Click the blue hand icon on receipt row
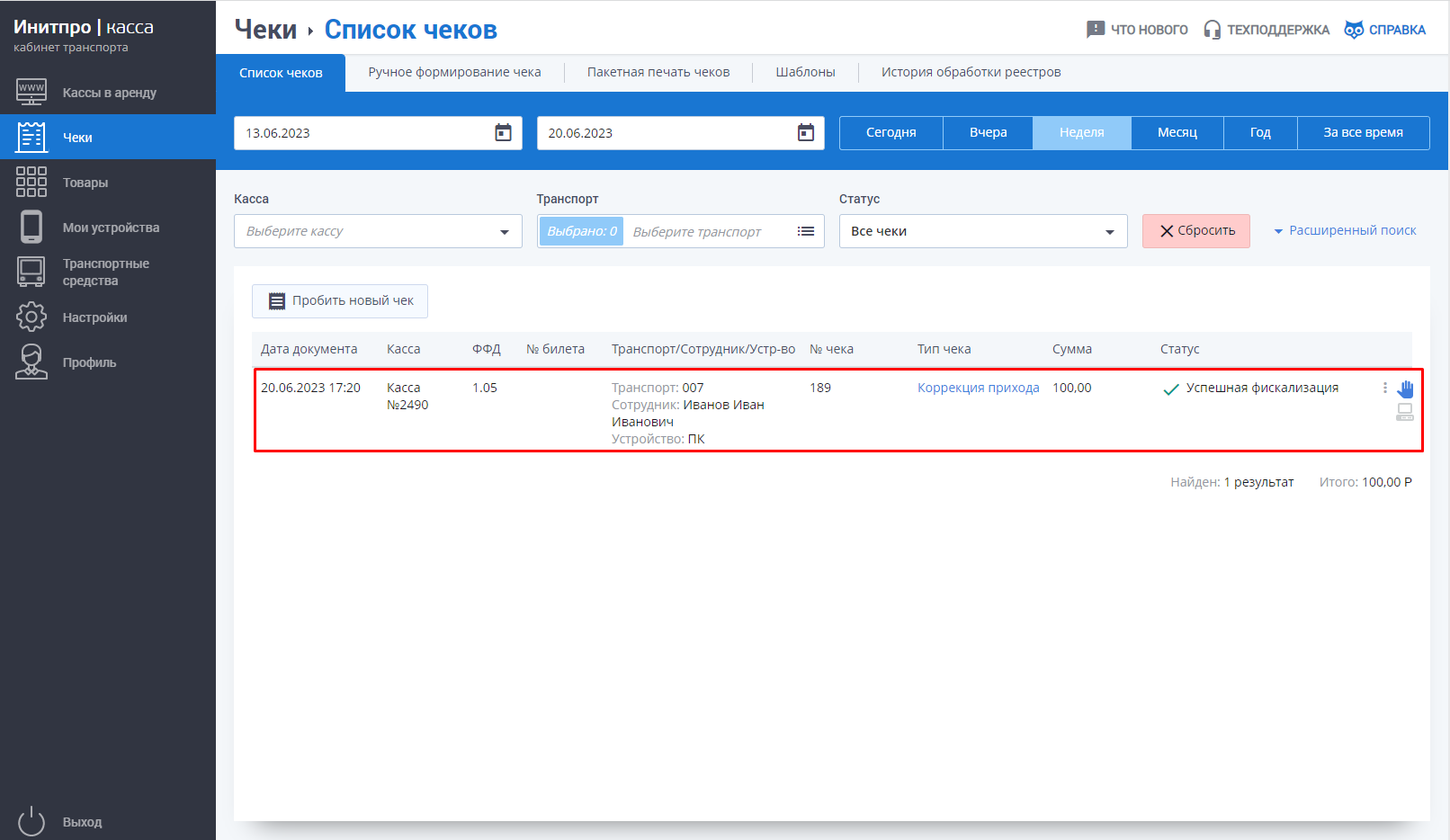This screenshot has width=1450, height=840. 1405,389
